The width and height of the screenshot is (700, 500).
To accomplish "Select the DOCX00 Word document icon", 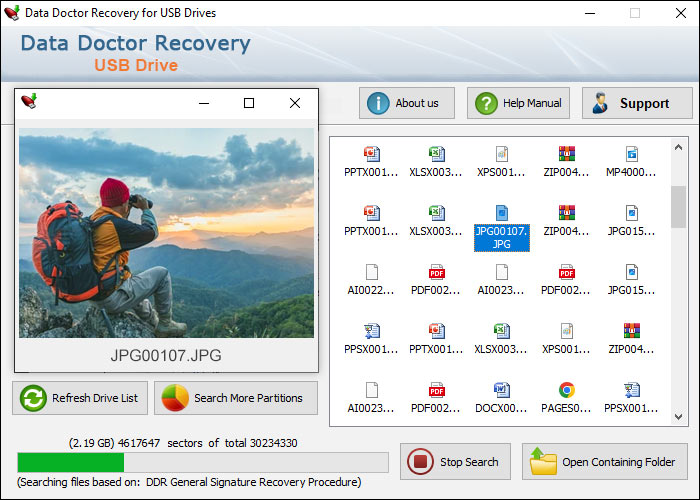I will [x=501, y=390].
